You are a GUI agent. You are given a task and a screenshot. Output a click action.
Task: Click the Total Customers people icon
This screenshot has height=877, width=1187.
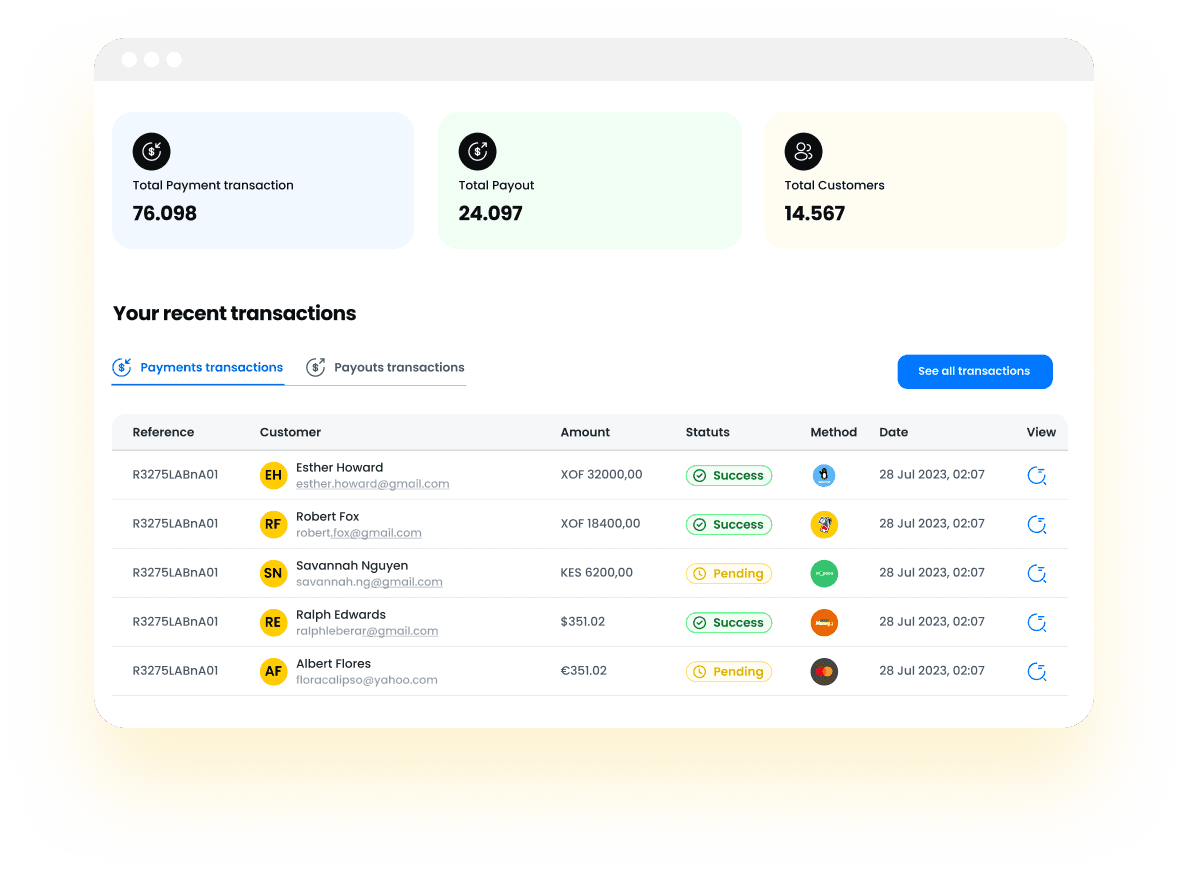coord(803,152)
